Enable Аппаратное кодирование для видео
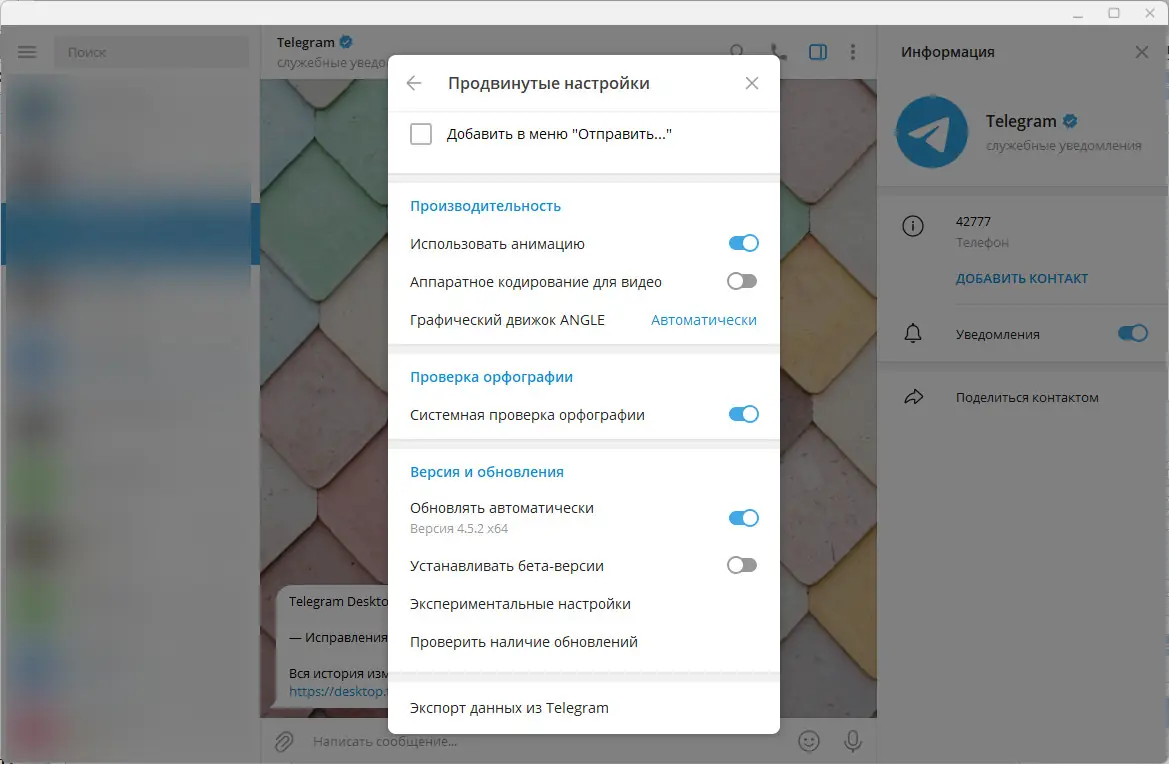This screenshot has height=764, width=1169. (x=742, y=281)
